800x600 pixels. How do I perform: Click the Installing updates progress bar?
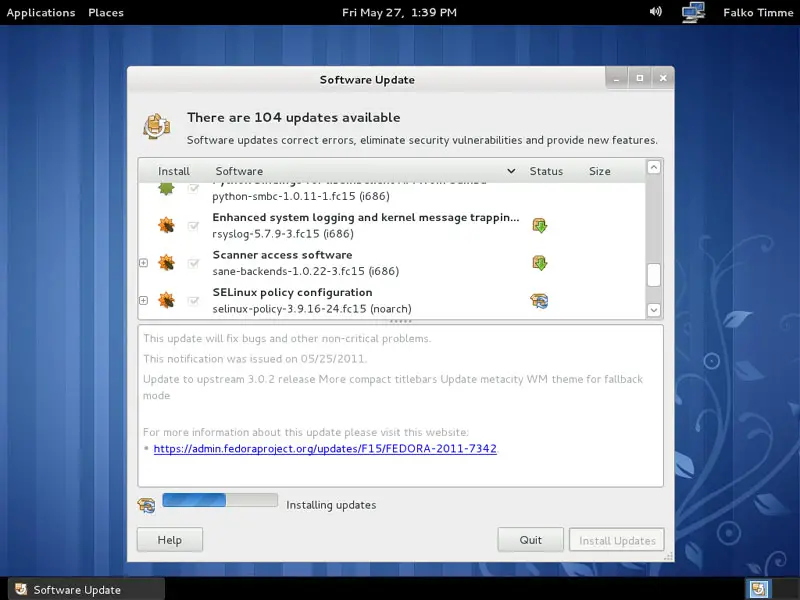(220, 500)
